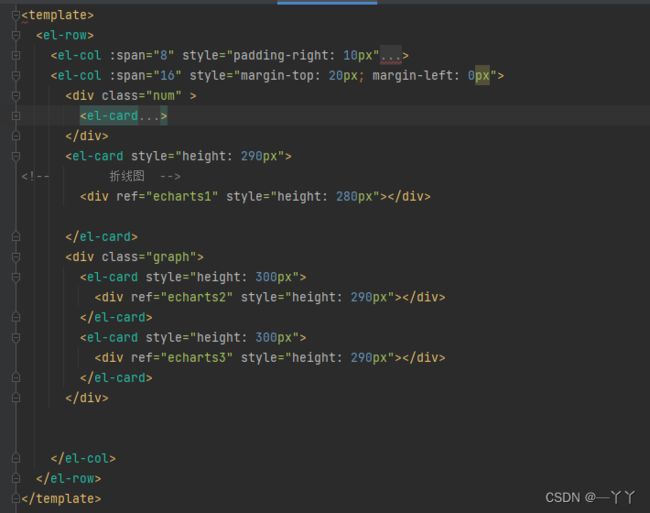Click the 折线图 comment text

pyautogui.click(x=127, y=177)
